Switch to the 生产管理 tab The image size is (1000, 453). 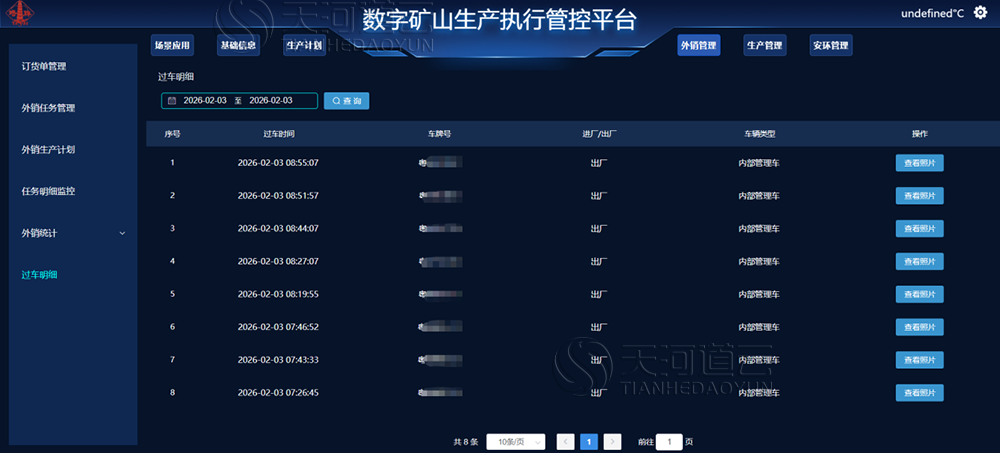point(765,45)
